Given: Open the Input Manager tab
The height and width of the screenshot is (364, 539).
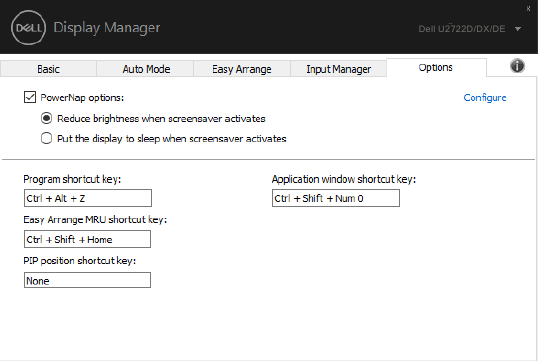Looking at the screenshot, I should tap(339, 69).
